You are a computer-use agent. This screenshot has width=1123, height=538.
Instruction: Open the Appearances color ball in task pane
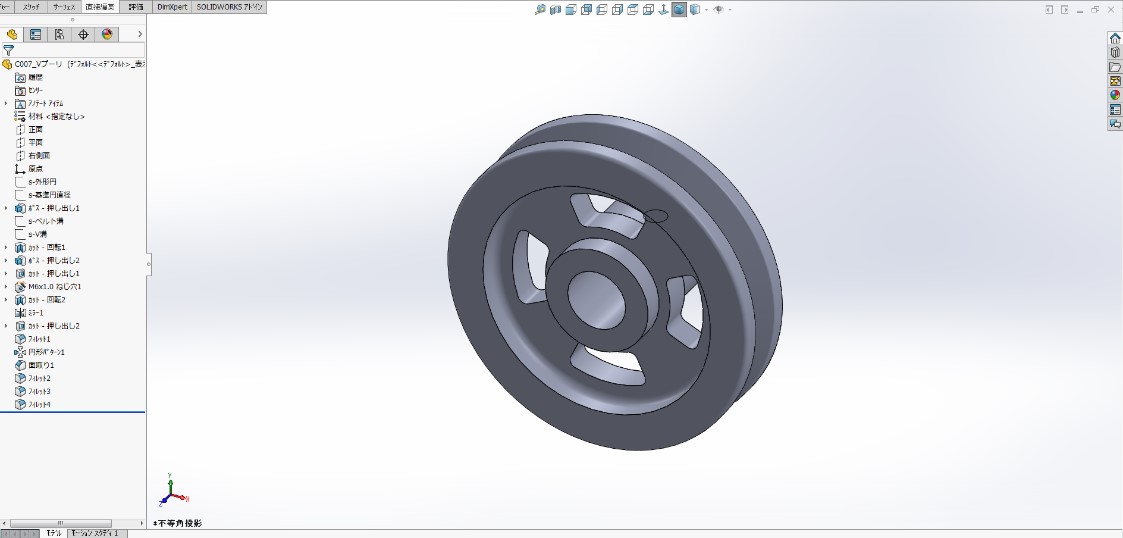coord(1115,95)
